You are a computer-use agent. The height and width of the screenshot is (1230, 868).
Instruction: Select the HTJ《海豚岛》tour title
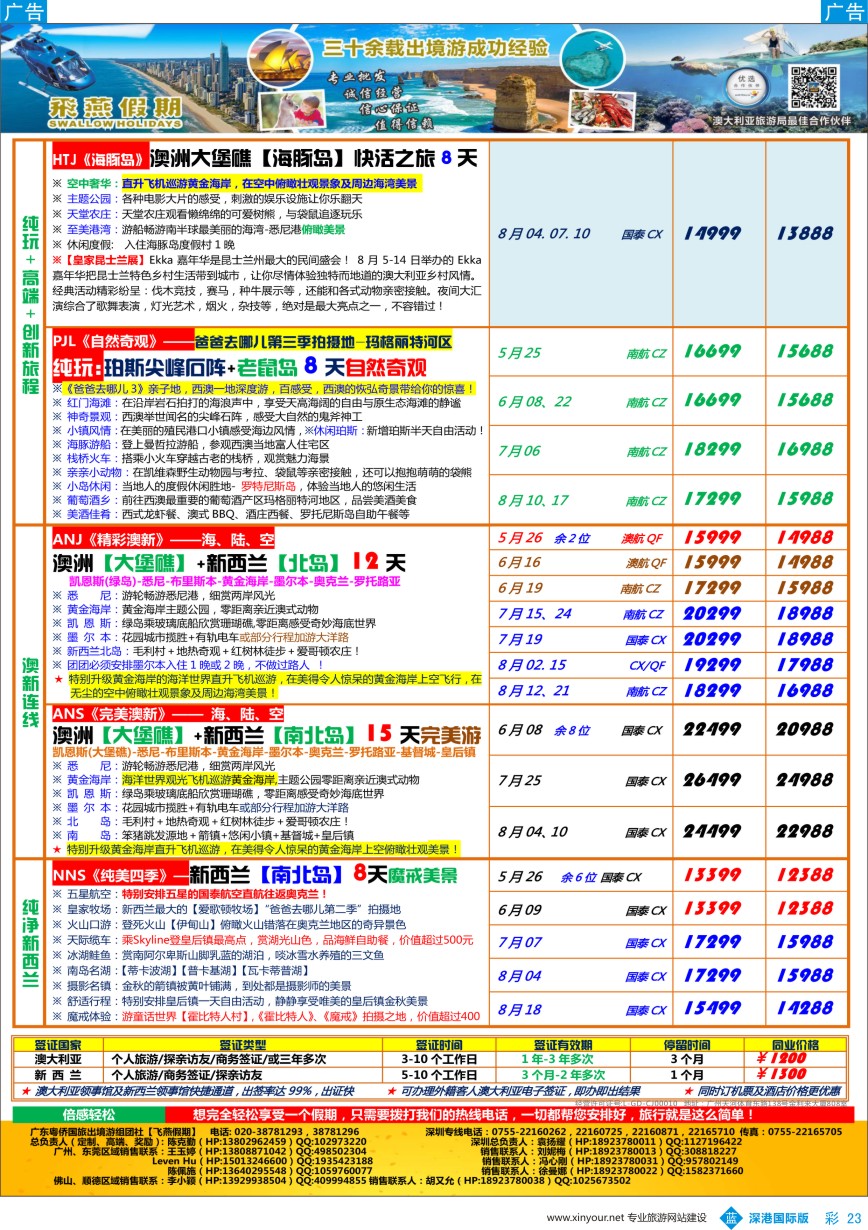266,157
